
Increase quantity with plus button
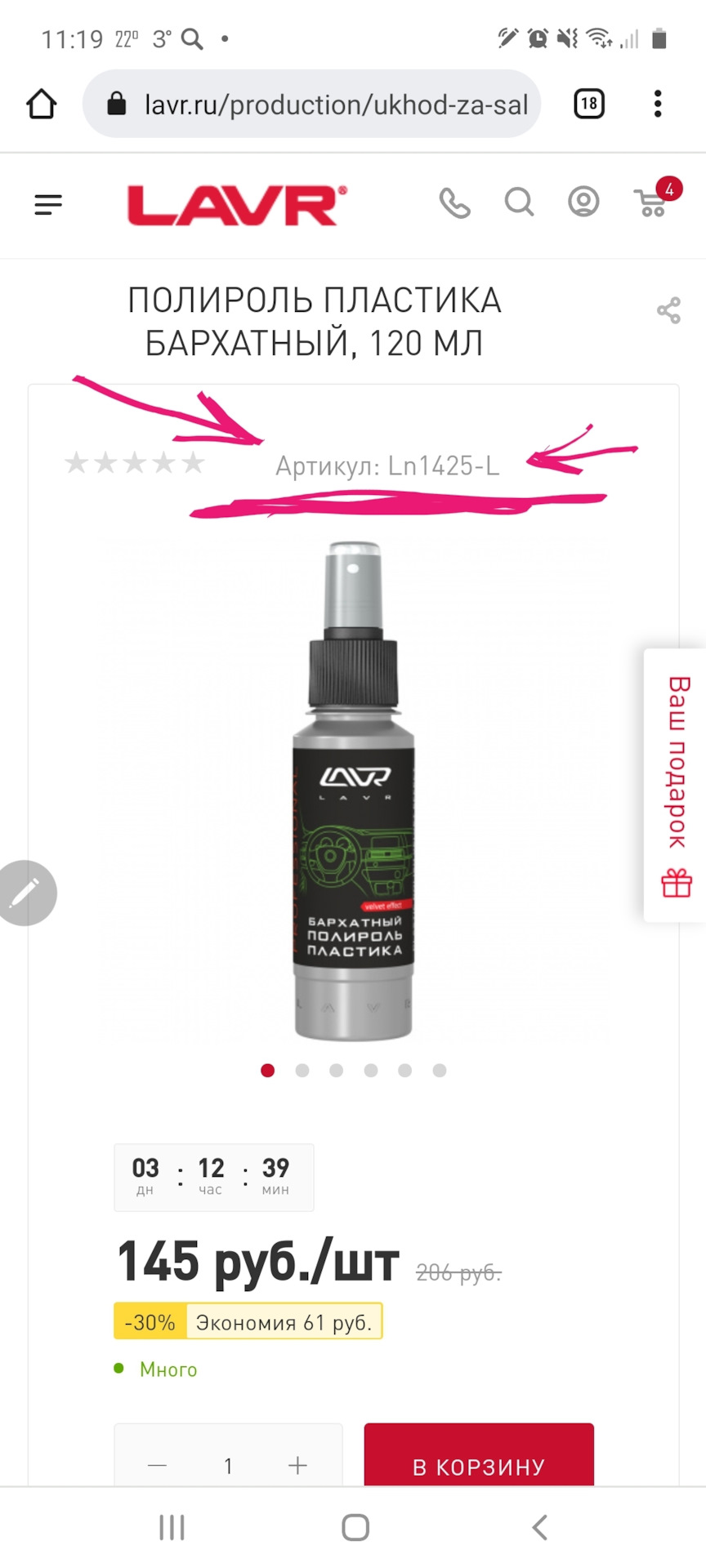298,1466
